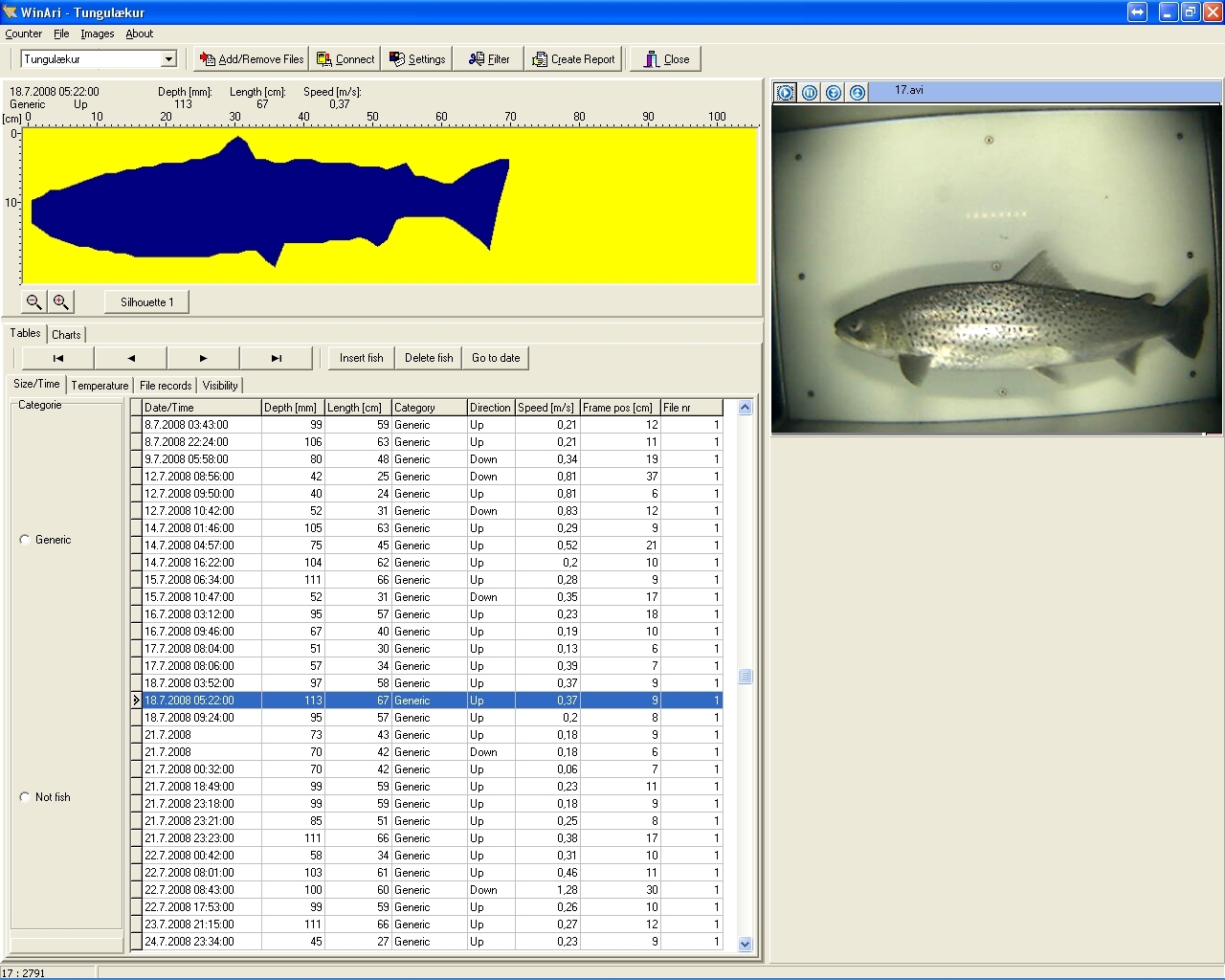Click the double-arrow title bar icon
This screenshot has height=980, width=1225.
(x=1137, y=12)
